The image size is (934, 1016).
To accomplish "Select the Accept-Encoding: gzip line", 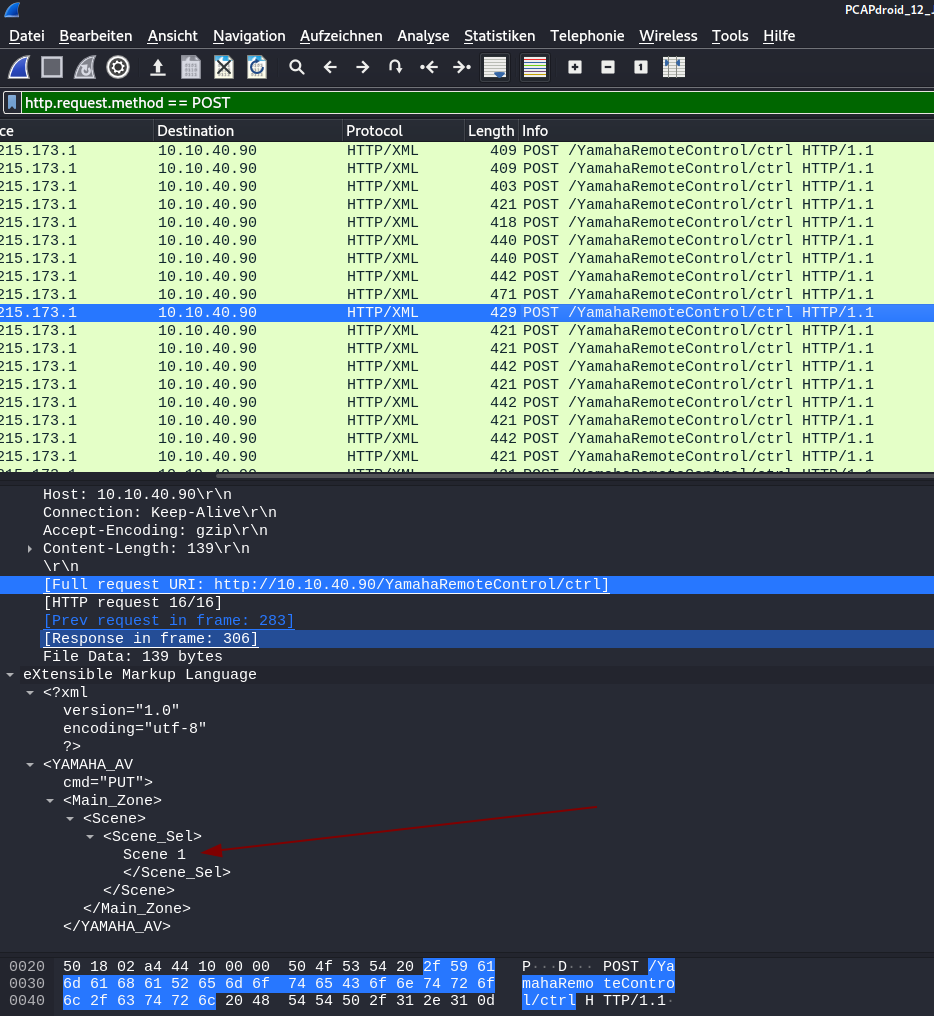I will tap(155, 531).
